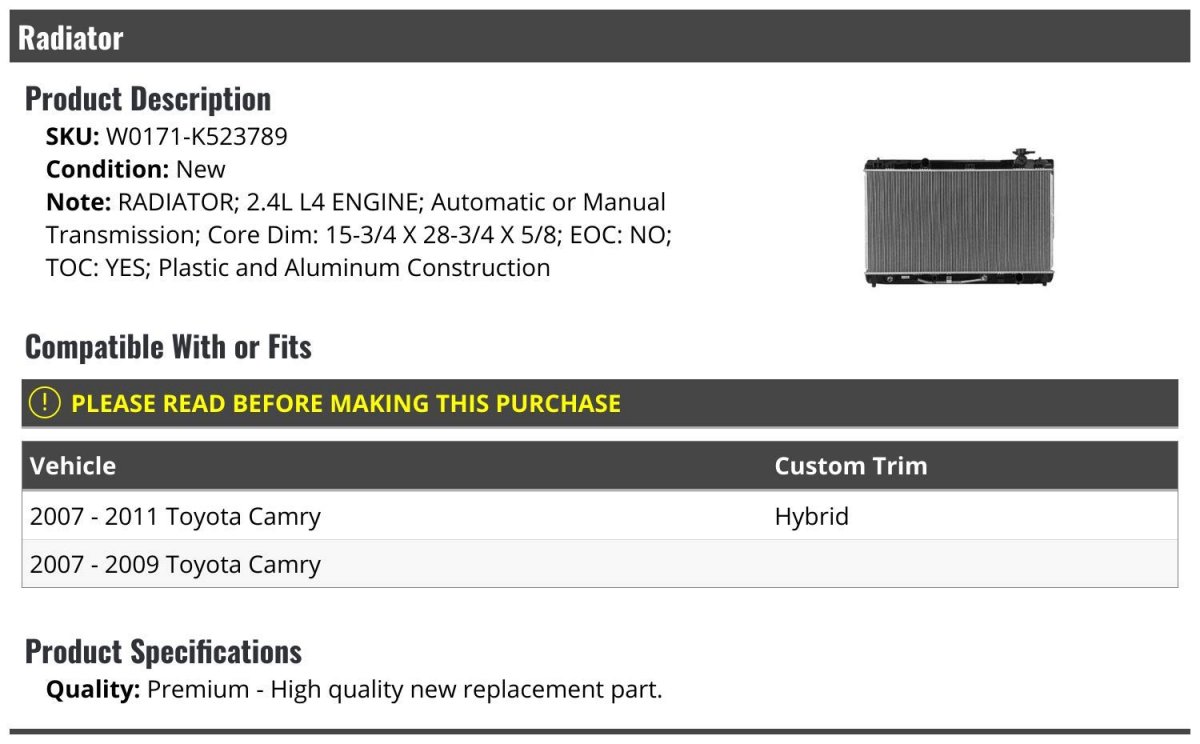The height and width of the screenshot is (744, 1200).
Task: Click the Custom Trim column header
Action: coord(851,466)
